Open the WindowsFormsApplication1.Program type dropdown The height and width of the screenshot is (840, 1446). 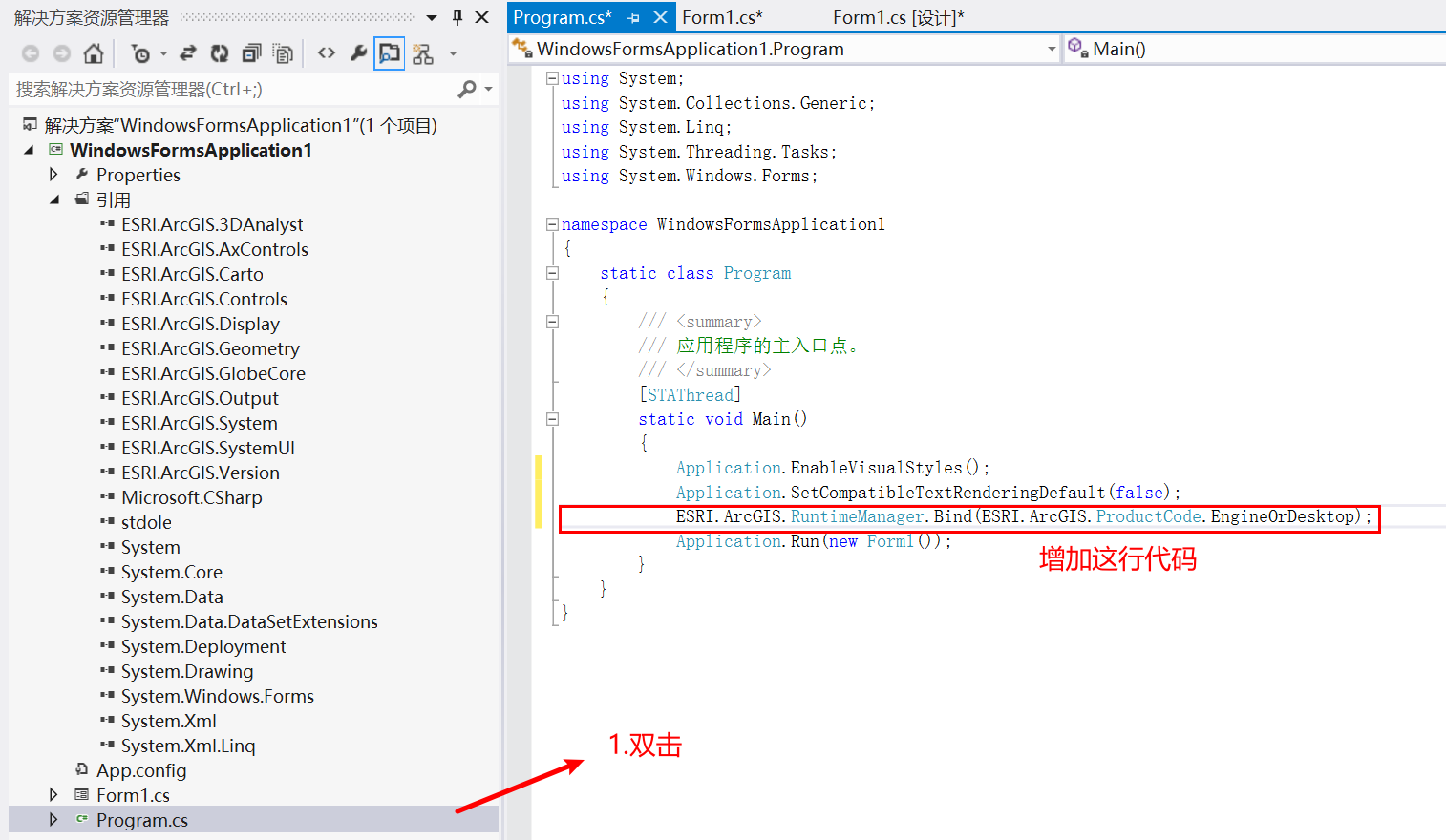tap(1051, 48)
